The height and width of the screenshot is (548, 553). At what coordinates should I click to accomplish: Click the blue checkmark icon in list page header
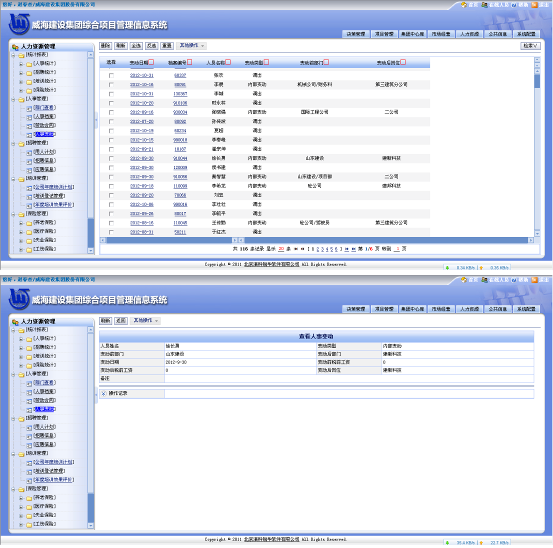[514, 5]
